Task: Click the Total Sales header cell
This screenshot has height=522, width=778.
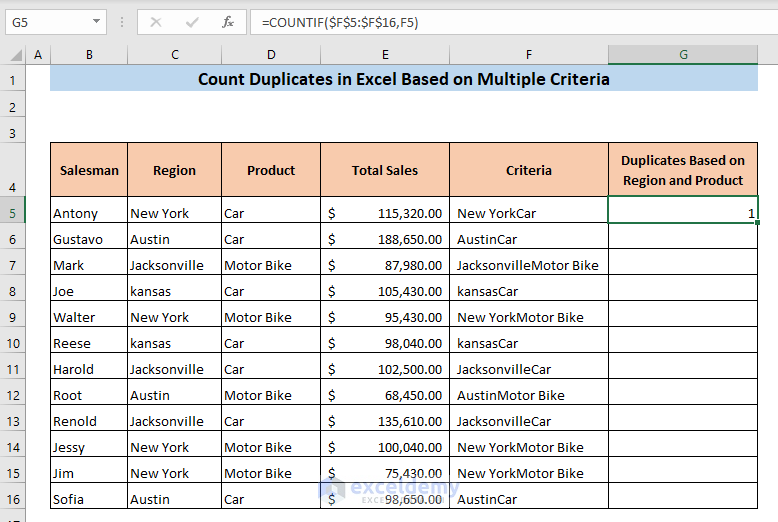Action: (x=385, y=170)
